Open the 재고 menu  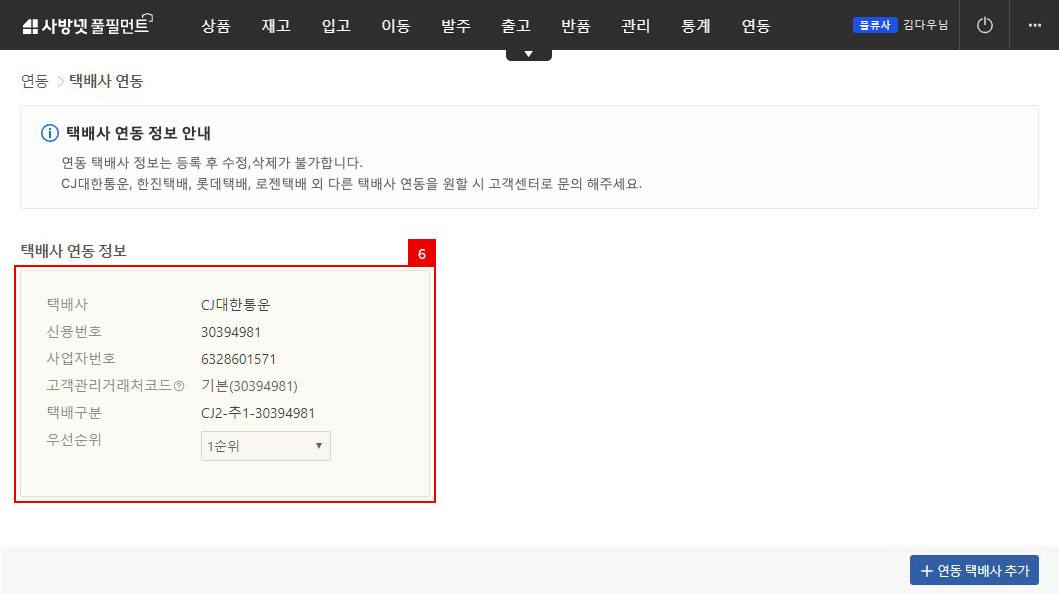point(275,26)
